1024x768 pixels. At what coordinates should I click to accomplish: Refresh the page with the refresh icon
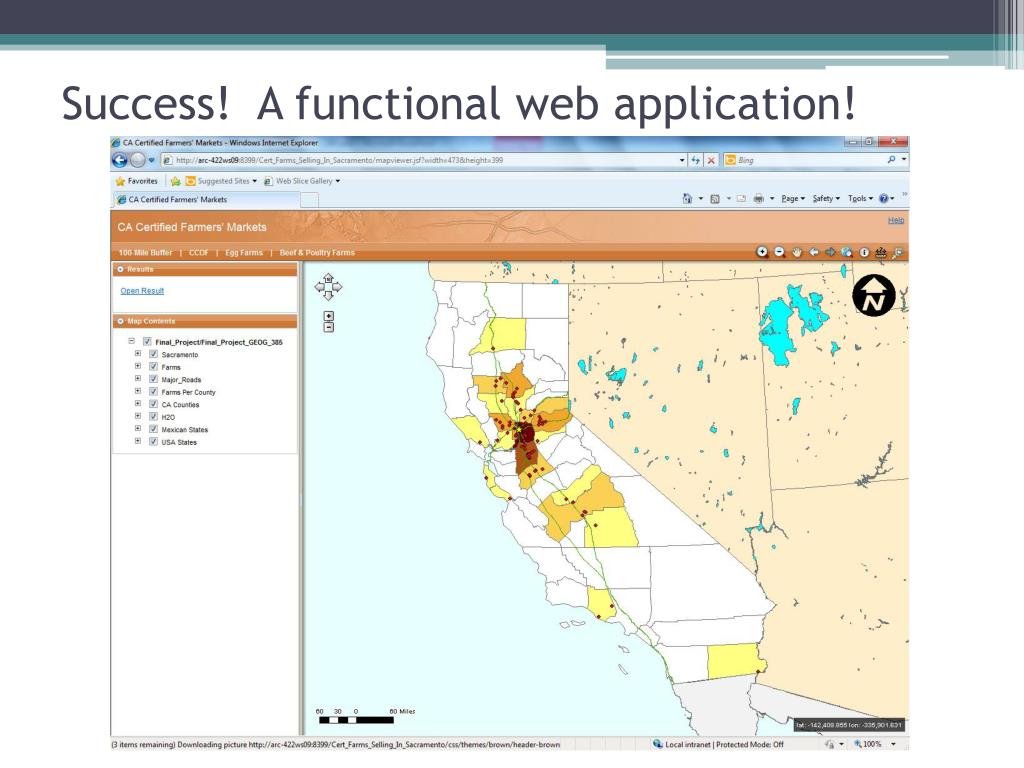[x=696, y=160]
